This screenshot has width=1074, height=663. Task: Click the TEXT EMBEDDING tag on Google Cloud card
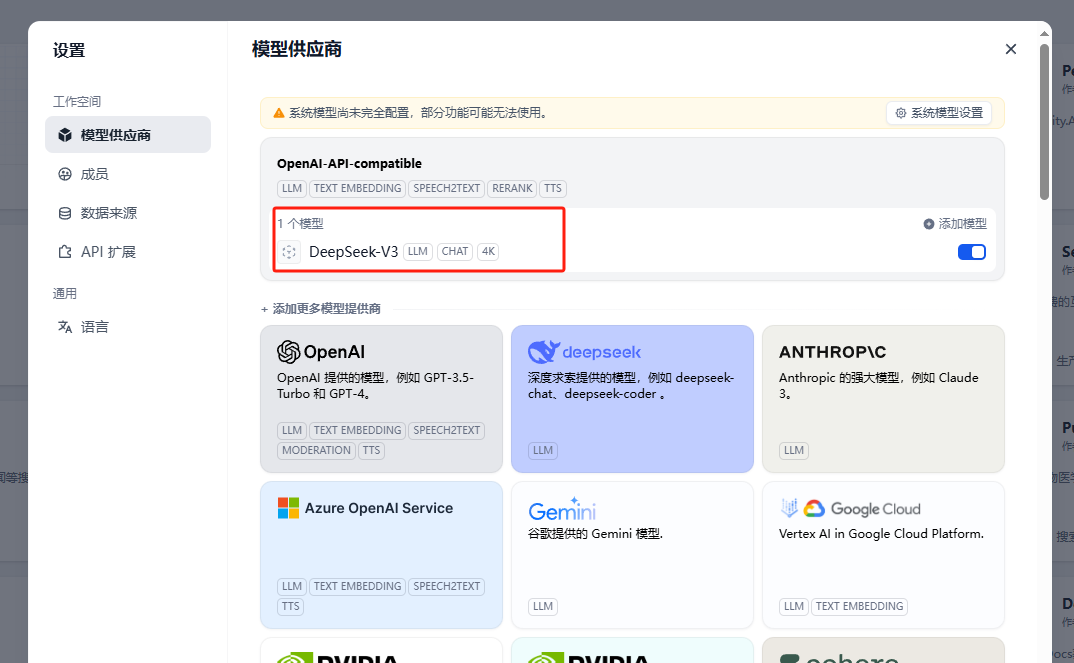[860, 607]
